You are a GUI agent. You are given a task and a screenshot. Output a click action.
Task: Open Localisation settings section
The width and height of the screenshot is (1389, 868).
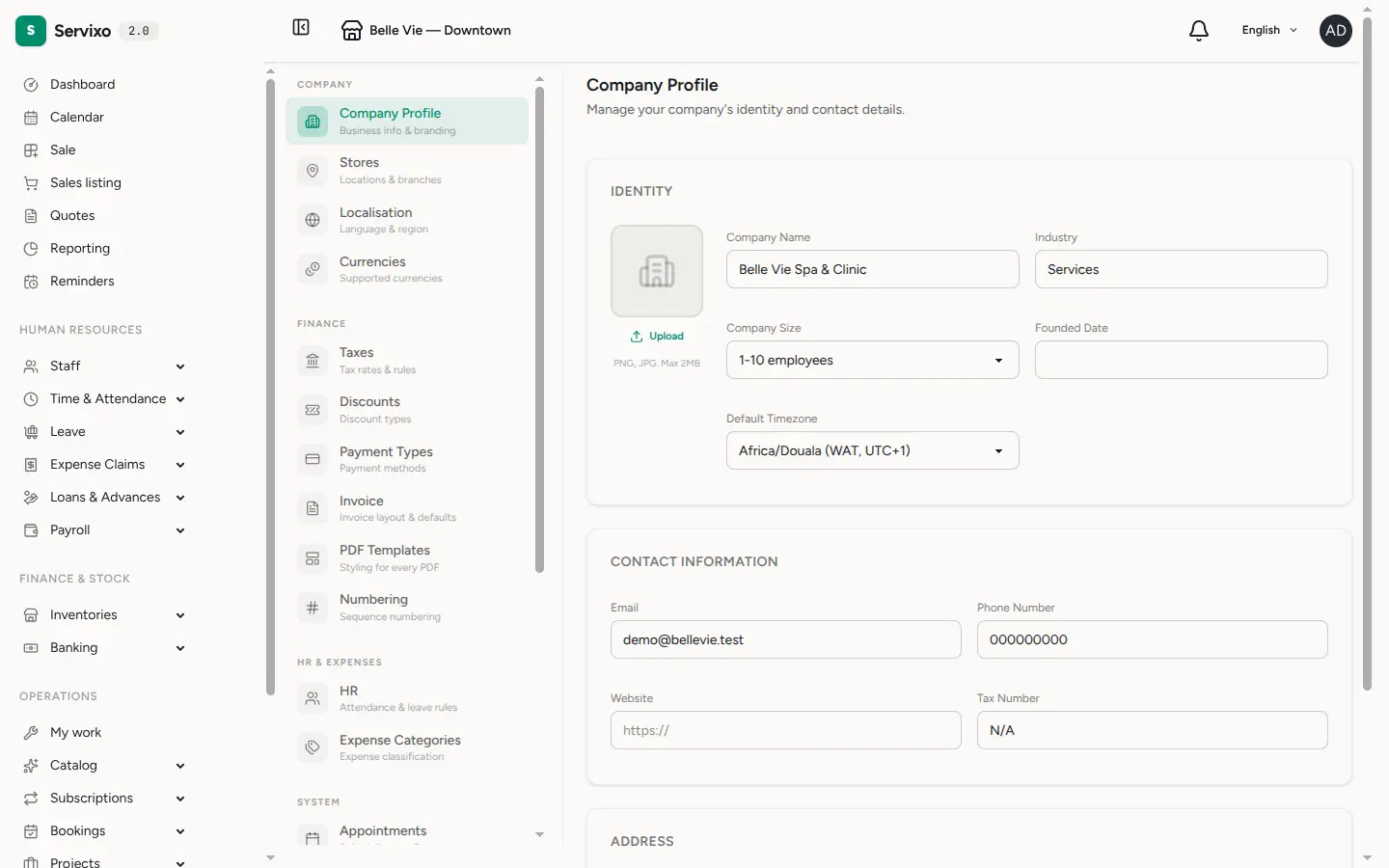(407, 220)
